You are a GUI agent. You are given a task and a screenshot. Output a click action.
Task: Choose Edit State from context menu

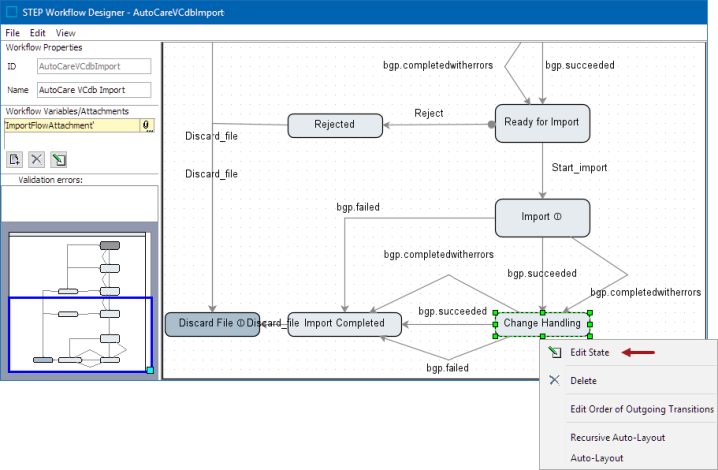[x=589, y=353]
